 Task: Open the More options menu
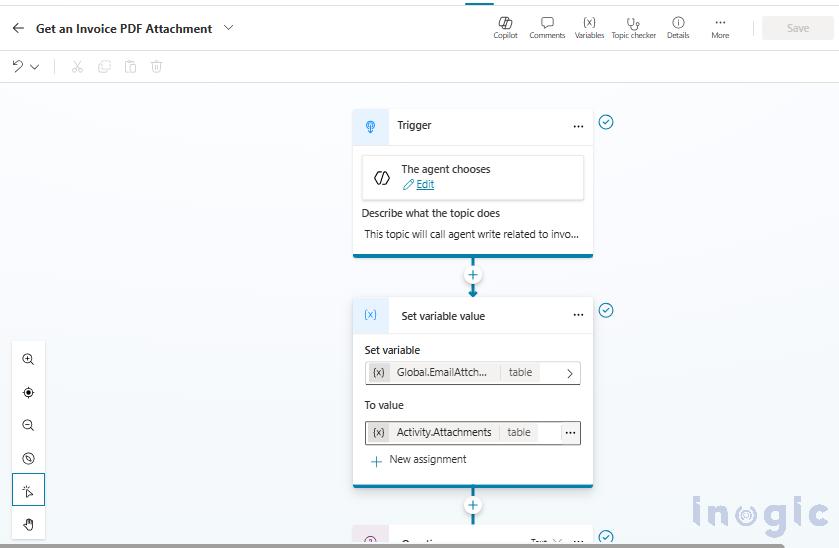pos(720,28)
